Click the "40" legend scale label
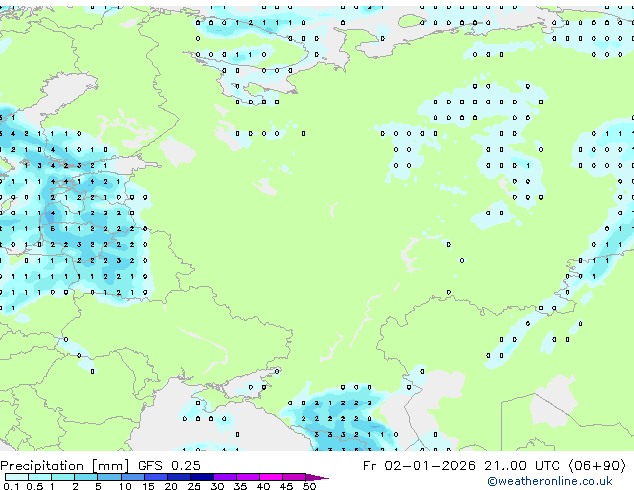 [x=263, y=486]
